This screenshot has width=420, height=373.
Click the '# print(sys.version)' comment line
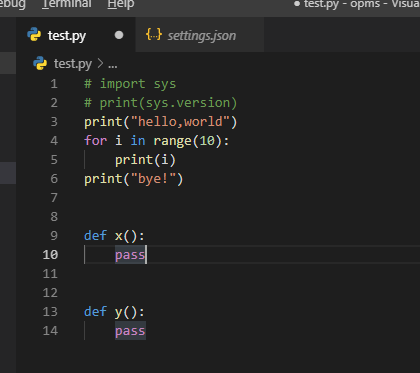pyautogui.click(x=161, y=103)
